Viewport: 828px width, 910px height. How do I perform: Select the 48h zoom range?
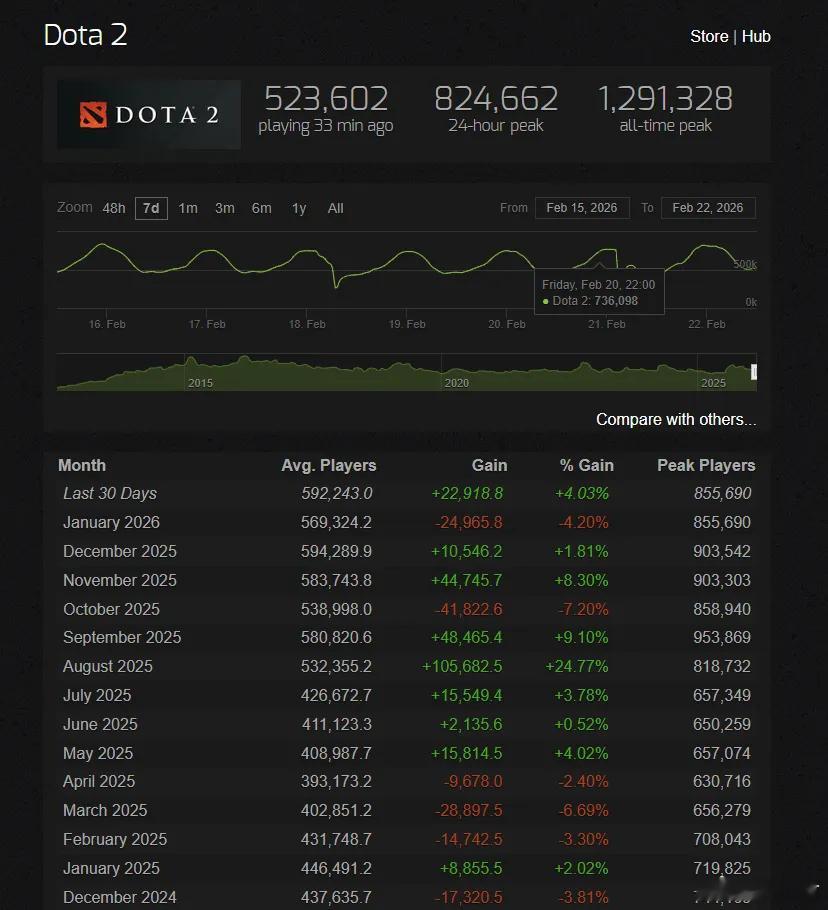pos(114,208)
